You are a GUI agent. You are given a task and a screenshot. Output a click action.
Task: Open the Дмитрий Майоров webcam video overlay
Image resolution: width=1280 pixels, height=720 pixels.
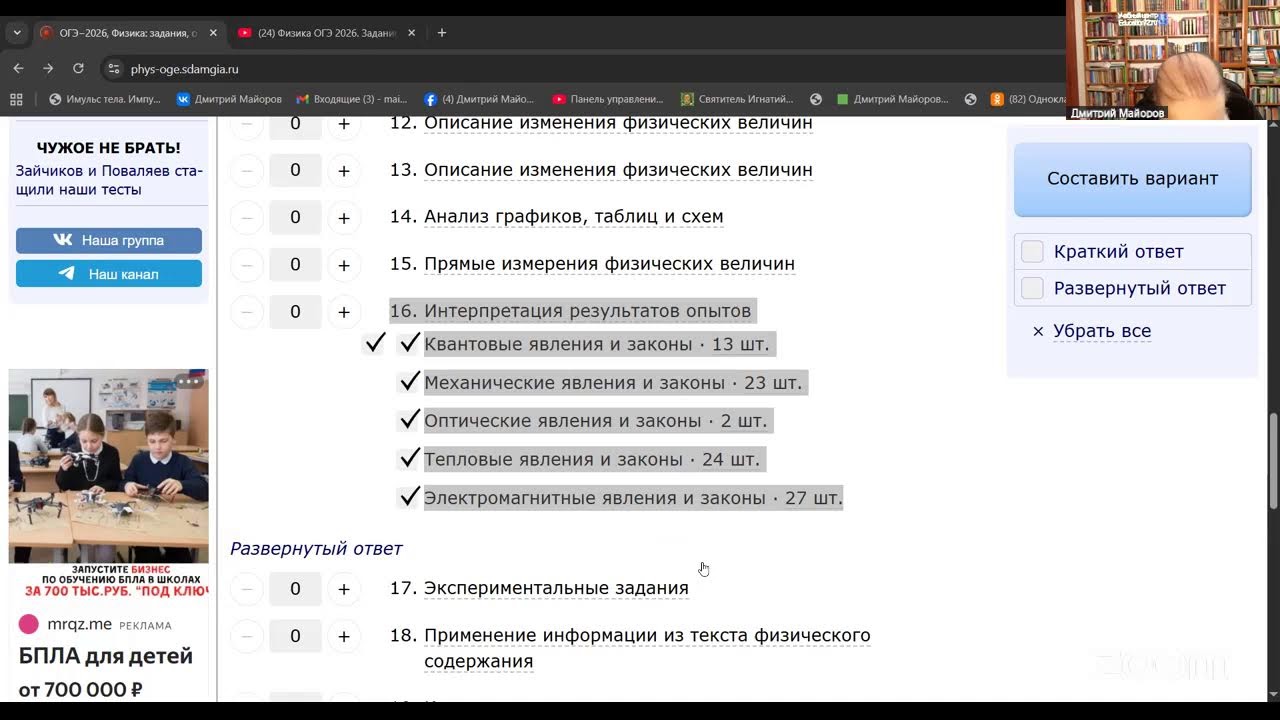(x=1173, y=60)
